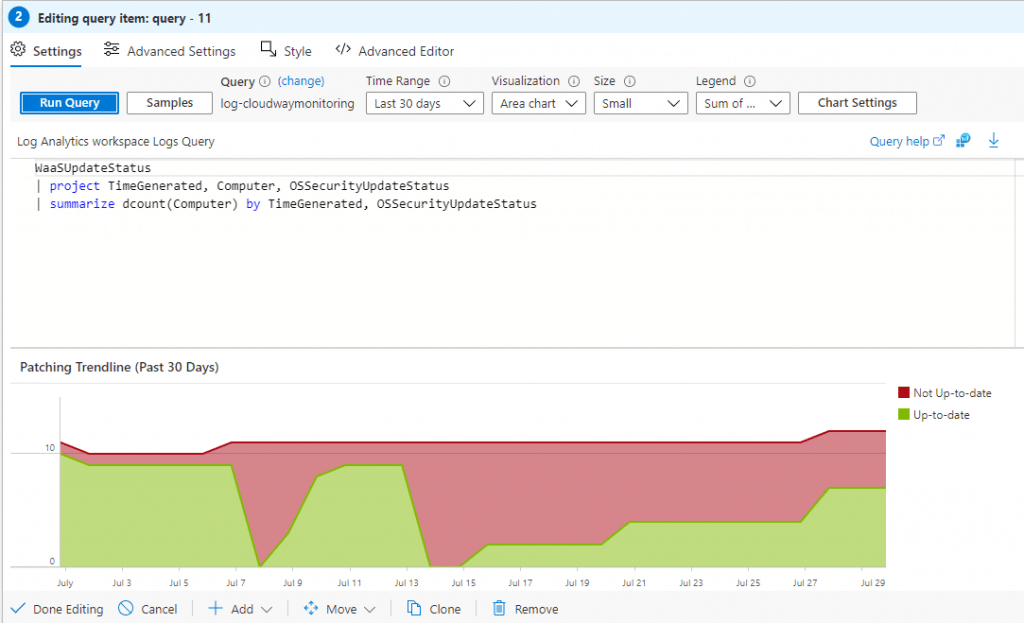Viewport: 1024px width, 623px height.
Task: Click Done Editing
Action: point(57,609)
